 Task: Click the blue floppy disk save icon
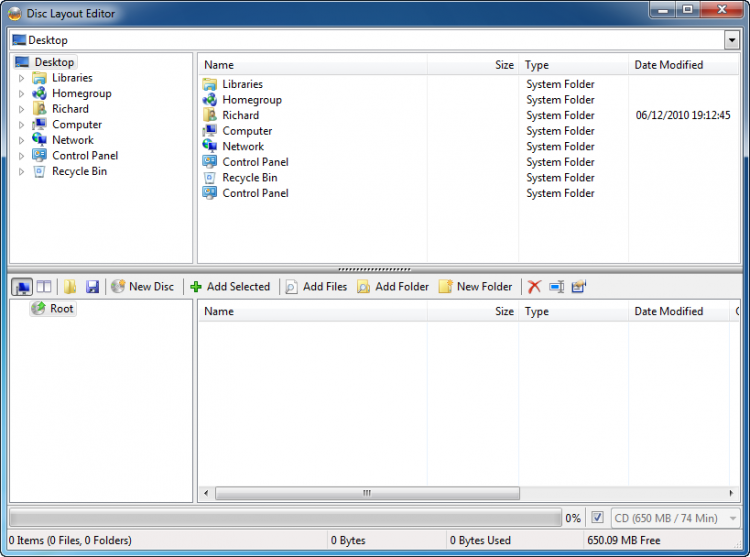[x=92, y=287]
